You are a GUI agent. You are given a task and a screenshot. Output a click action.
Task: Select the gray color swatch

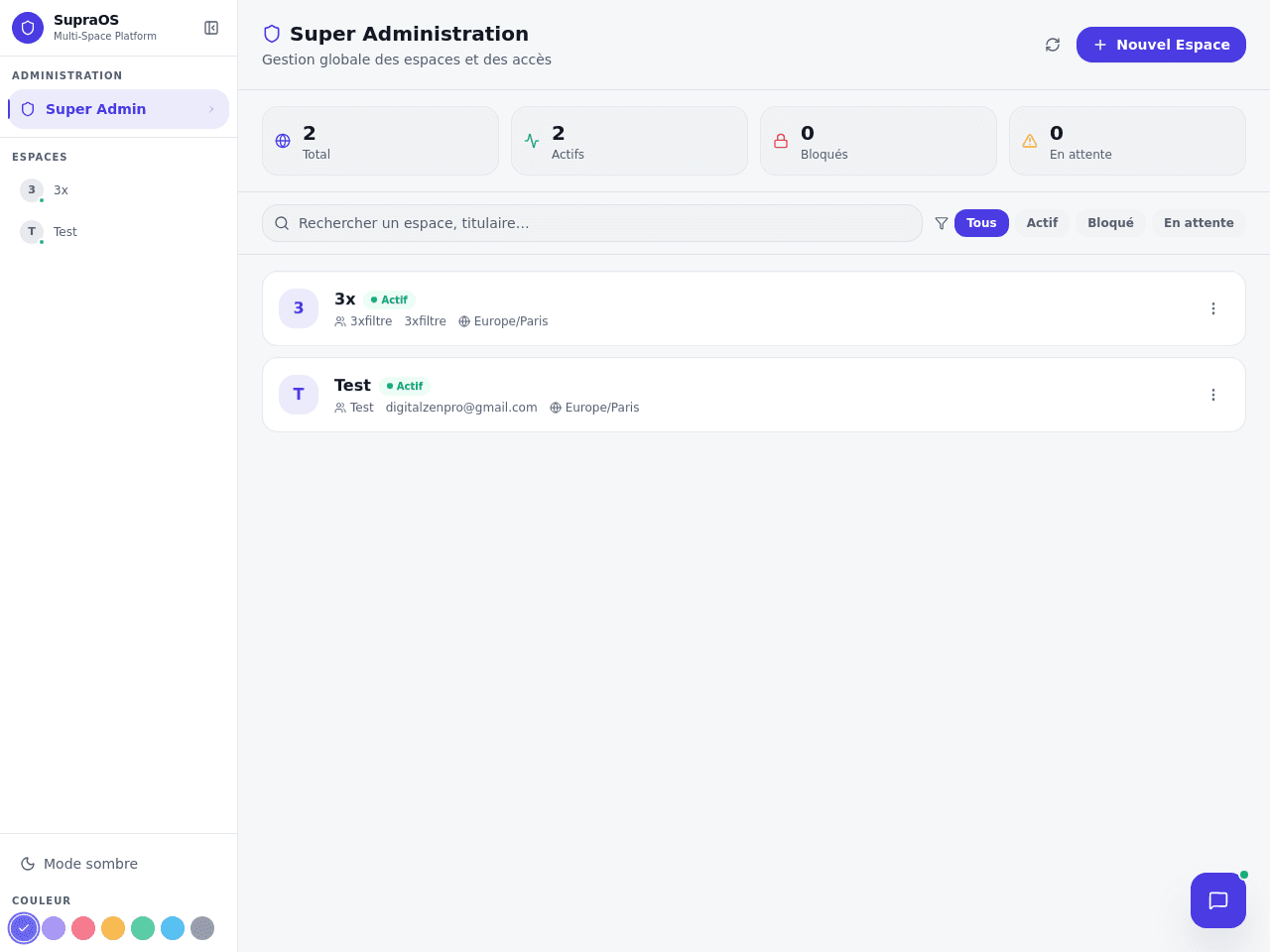[x=202, y=928]
